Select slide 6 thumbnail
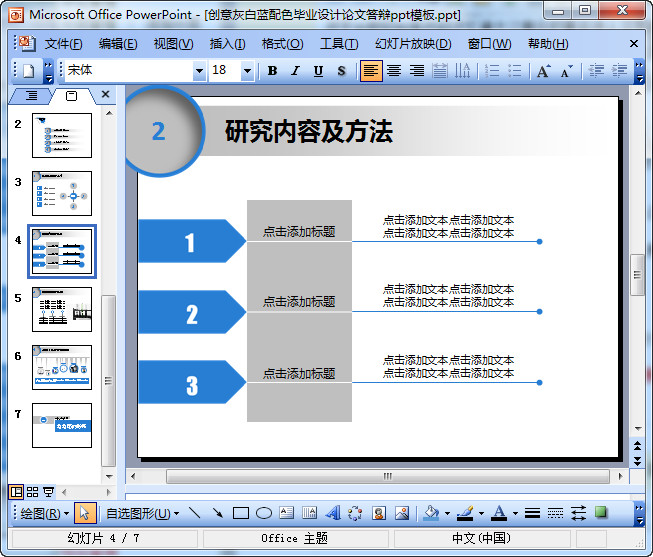Viewport: 653px width, 557px height. pos(62,367)
